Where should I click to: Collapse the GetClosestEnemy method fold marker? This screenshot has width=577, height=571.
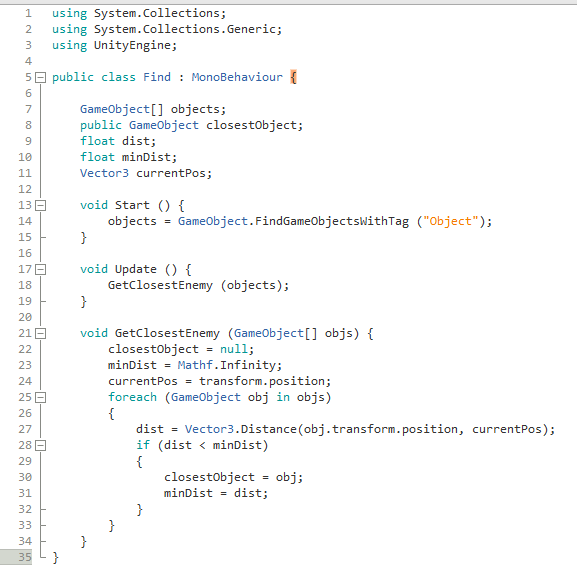tap(40, 333)
